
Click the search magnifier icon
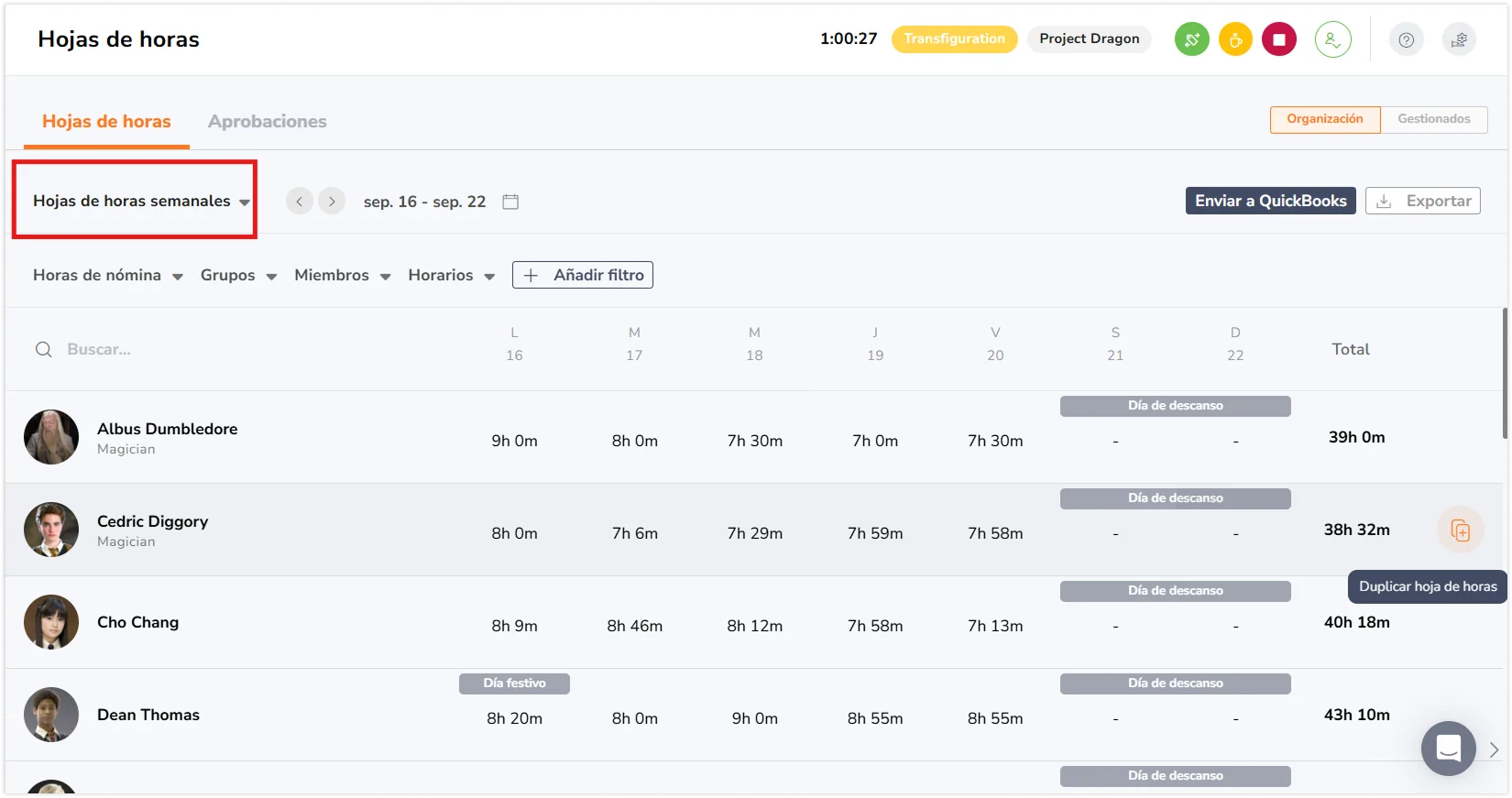(x=43, y=349)
